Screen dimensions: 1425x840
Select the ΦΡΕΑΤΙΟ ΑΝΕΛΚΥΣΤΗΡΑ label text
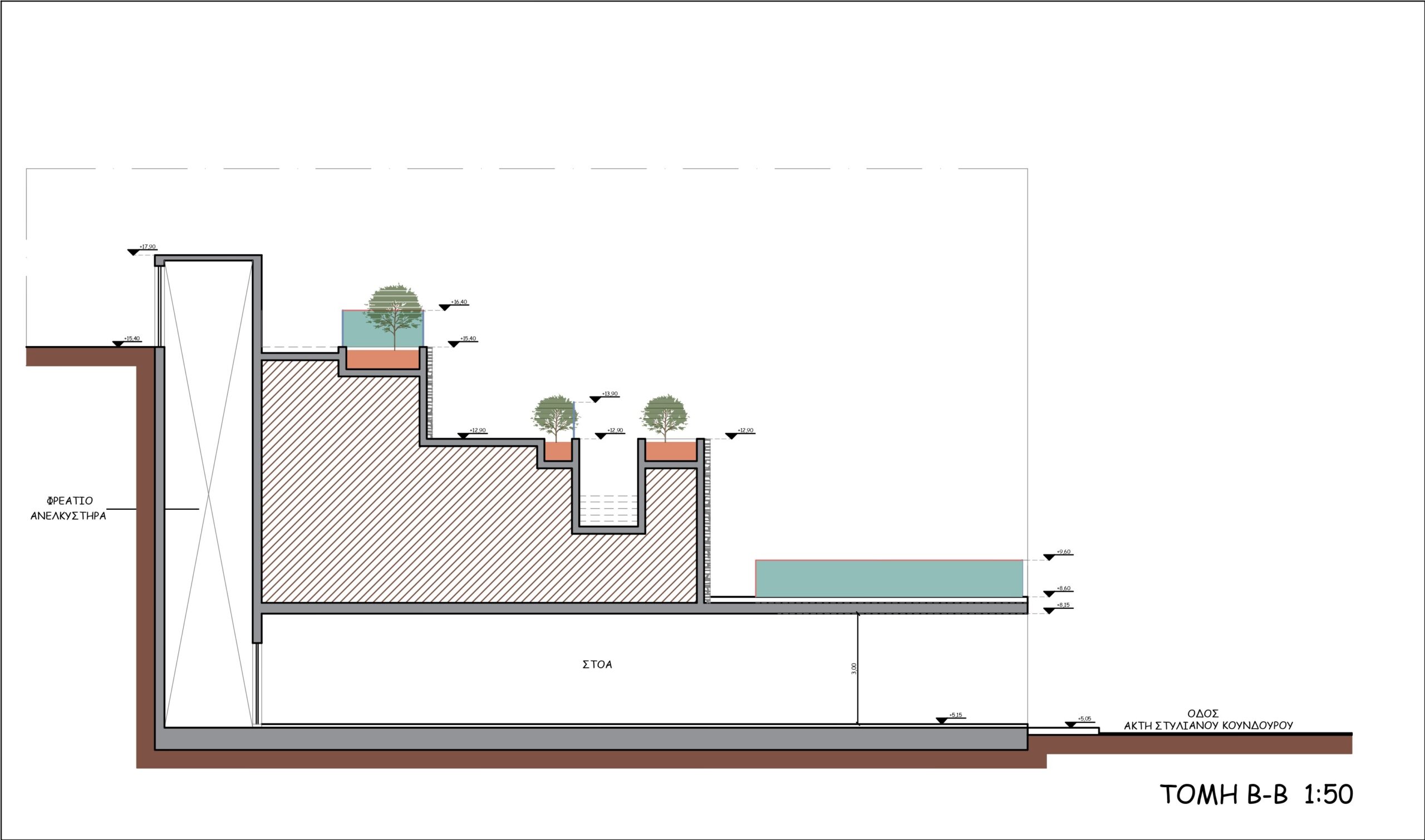point(68,509)
